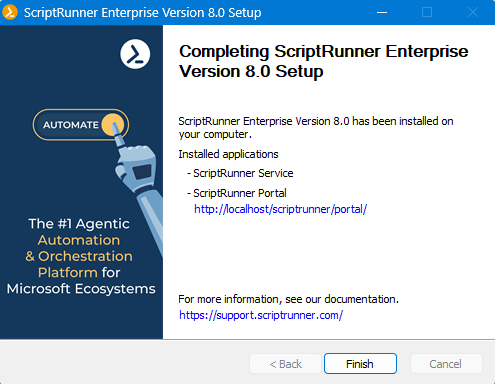Click the yellow AUTOMATE switch knob
The width and height of the screenshot is (495, 384).
pyautogui.click(x=113, y=125)
